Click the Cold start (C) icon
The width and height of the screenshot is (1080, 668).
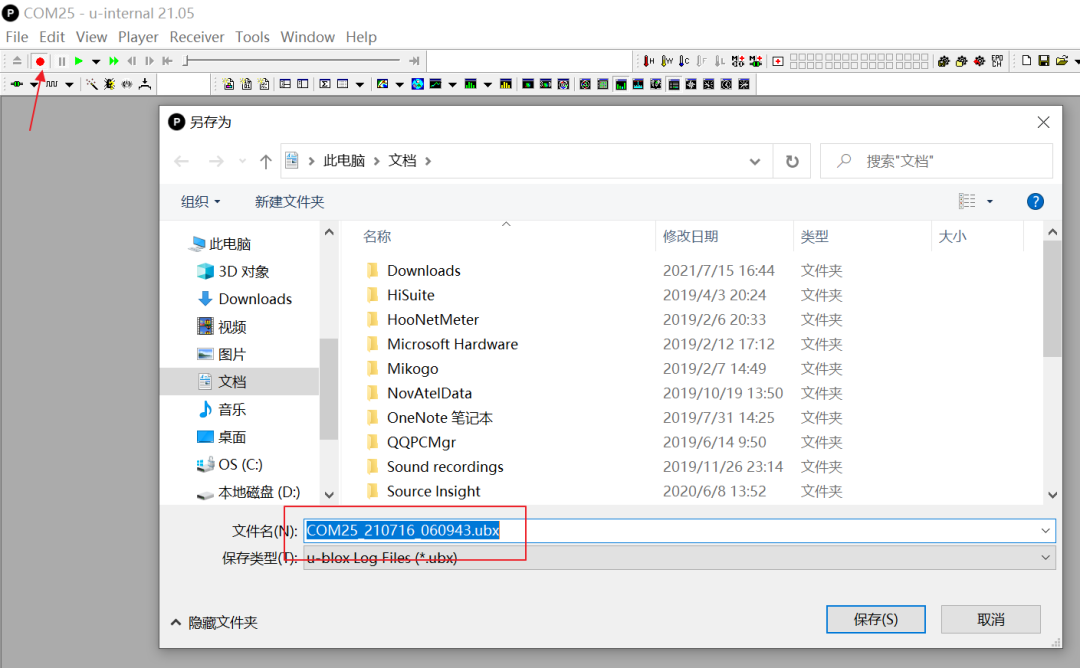pyautogui.click(x=684, y=61)
